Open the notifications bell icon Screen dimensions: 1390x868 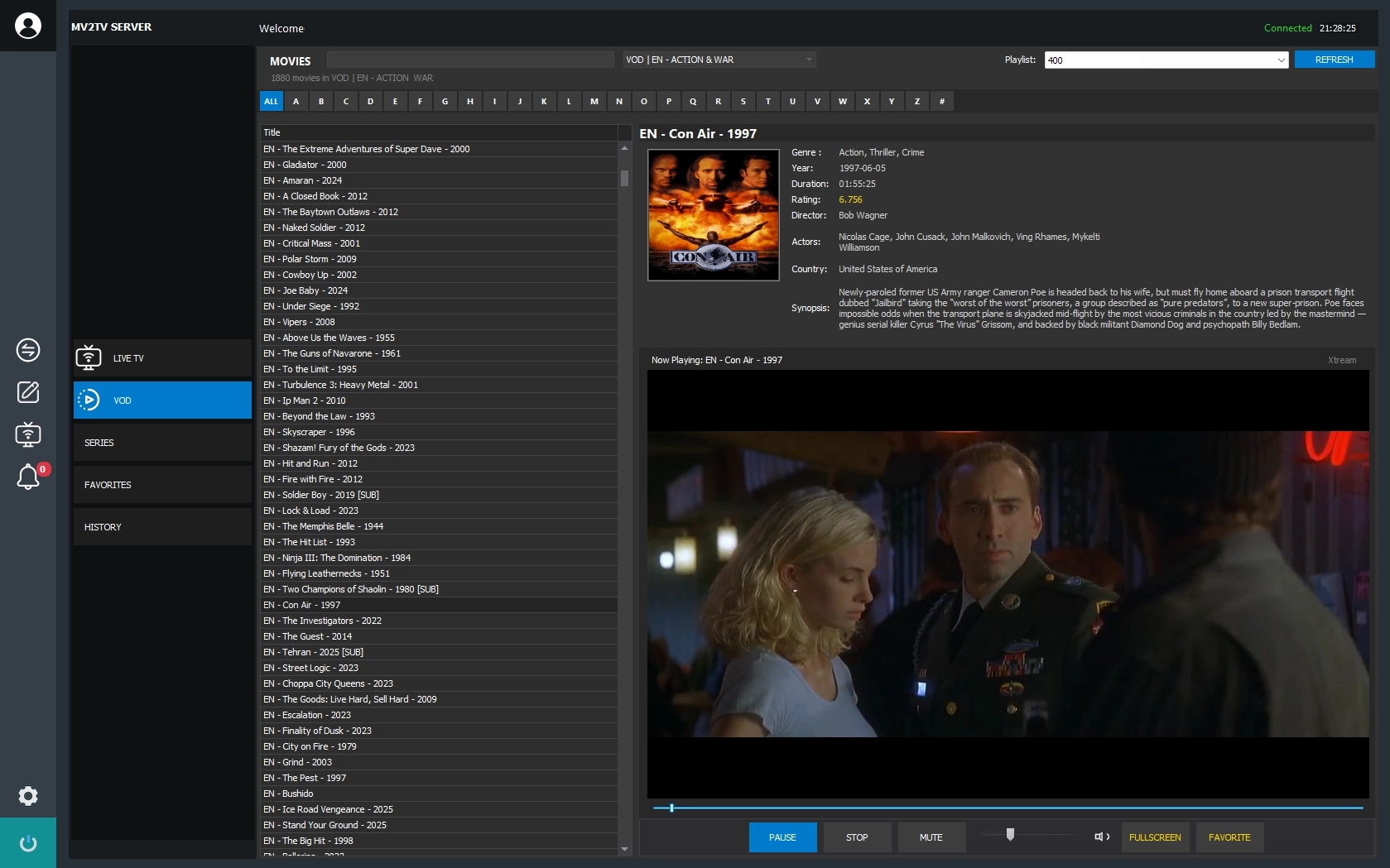(28, 477)
